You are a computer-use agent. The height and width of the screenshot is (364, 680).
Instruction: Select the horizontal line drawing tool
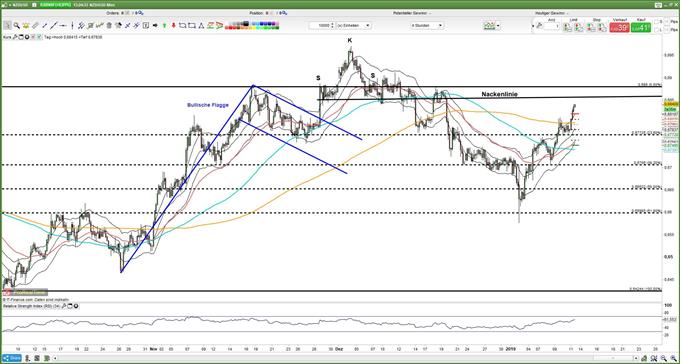(62, 26)
